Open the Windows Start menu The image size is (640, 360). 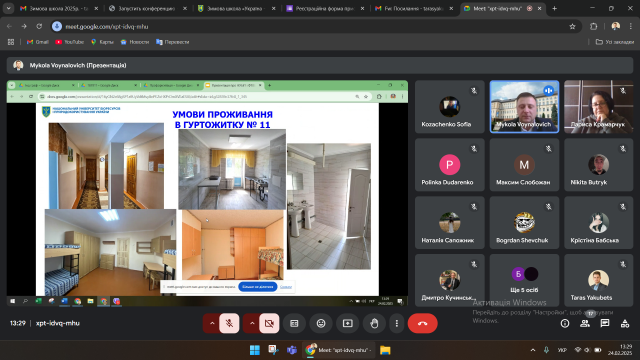pyautogui.click(x=255, y=350)
